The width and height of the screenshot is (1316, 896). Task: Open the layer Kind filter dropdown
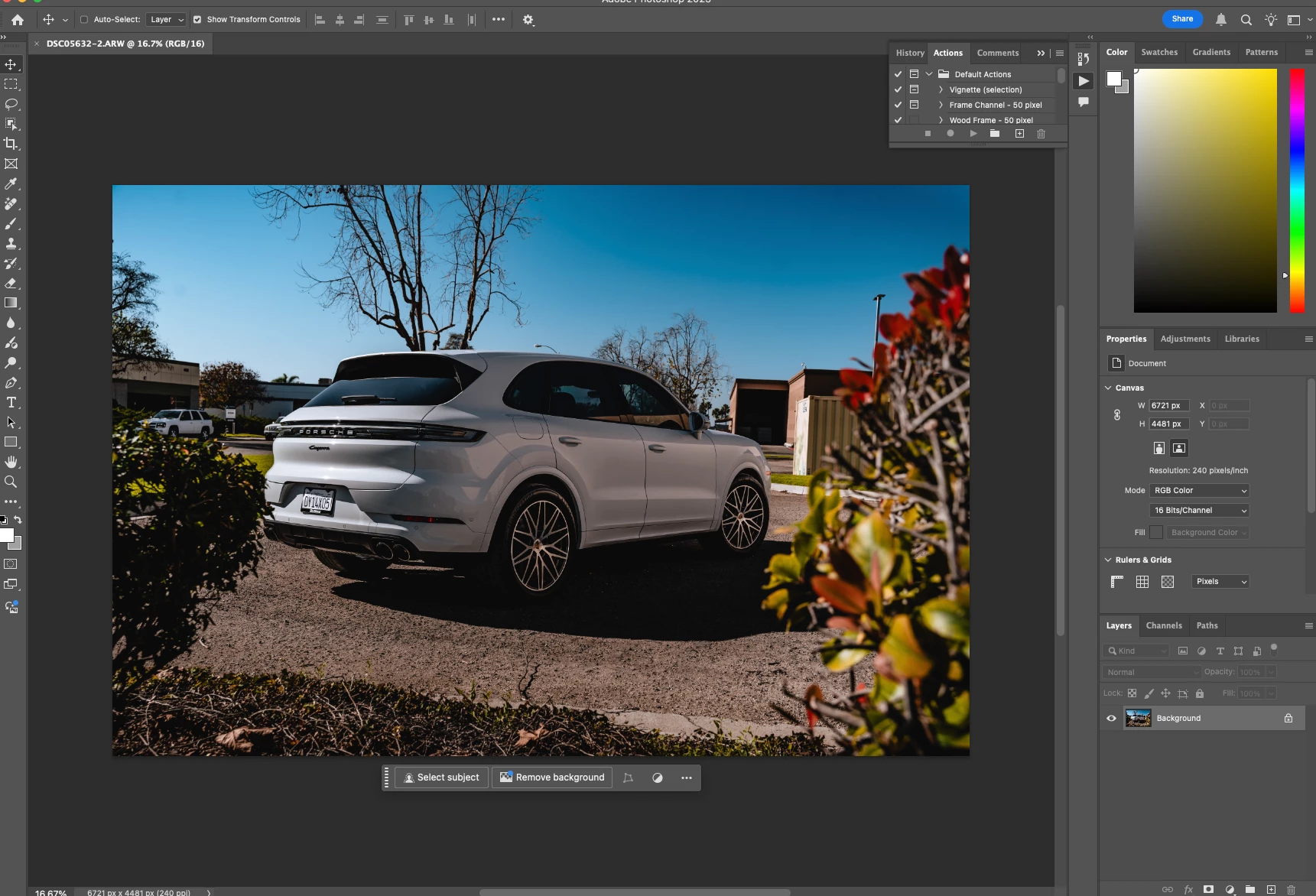pos(1136,651)
